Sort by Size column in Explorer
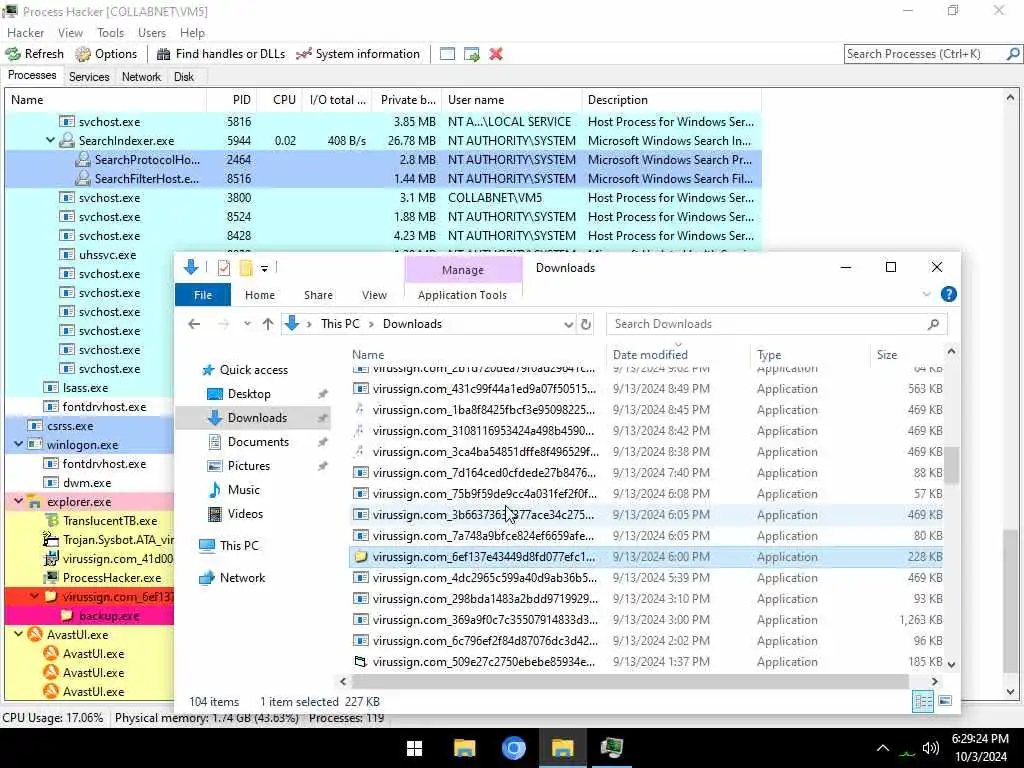 [908, 355]
